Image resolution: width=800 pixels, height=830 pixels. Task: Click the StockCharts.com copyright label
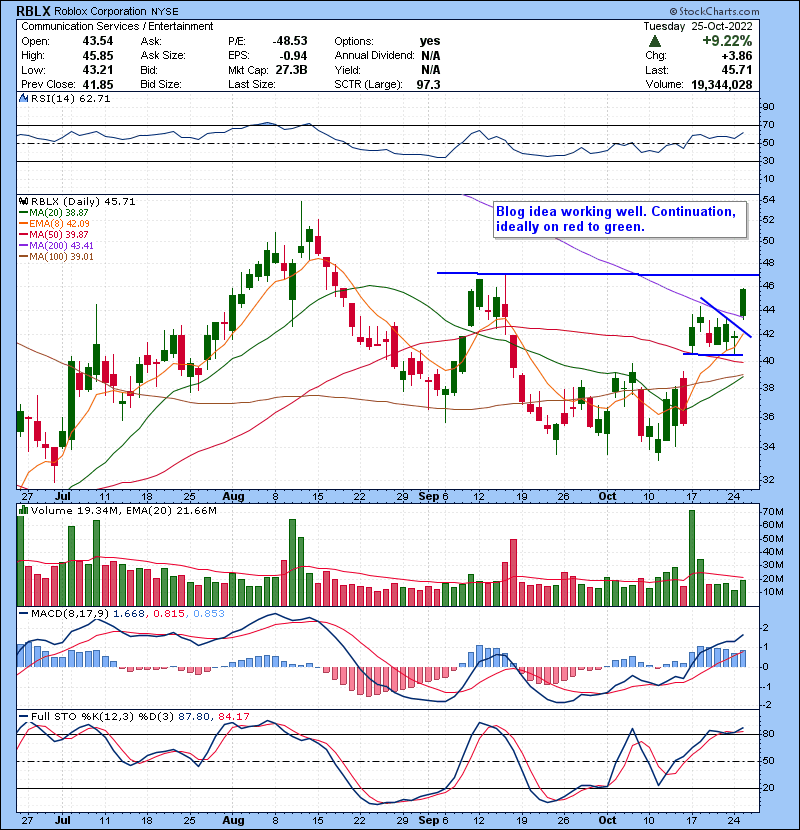(714, 11)
